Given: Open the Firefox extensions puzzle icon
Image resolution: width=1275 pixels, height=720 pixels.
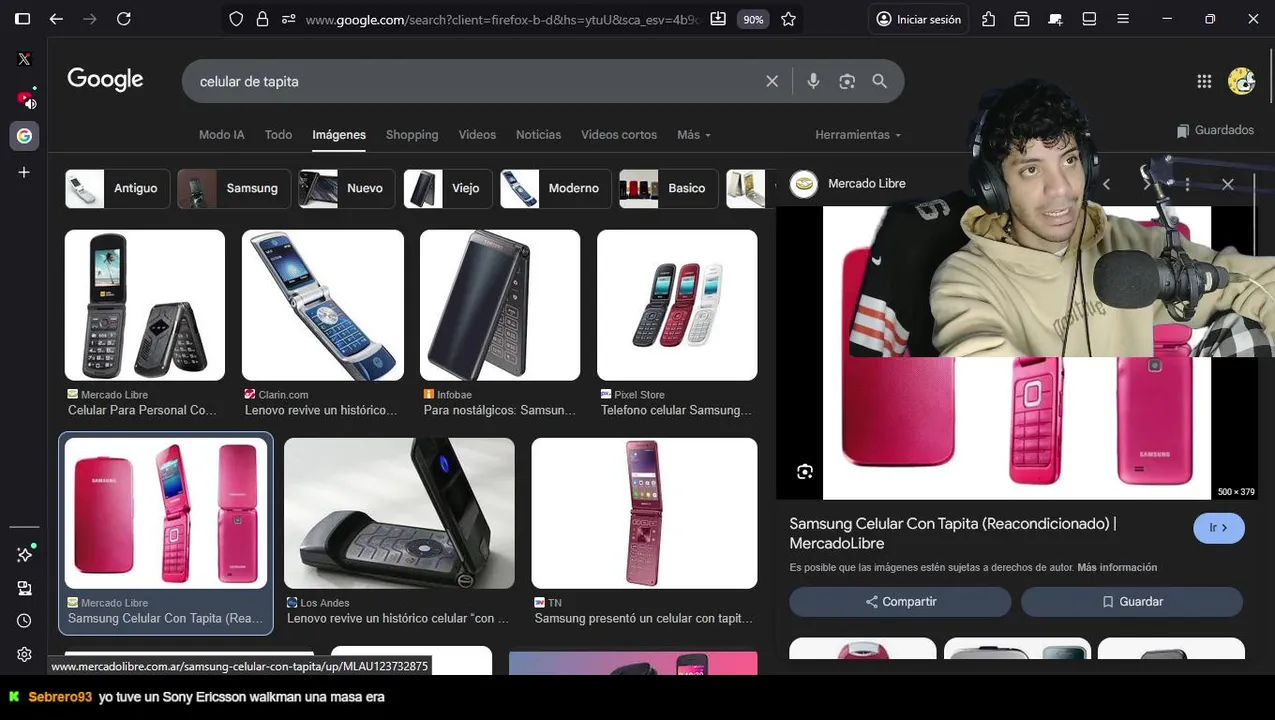Looking at the screenshot, I should [988, 19].
